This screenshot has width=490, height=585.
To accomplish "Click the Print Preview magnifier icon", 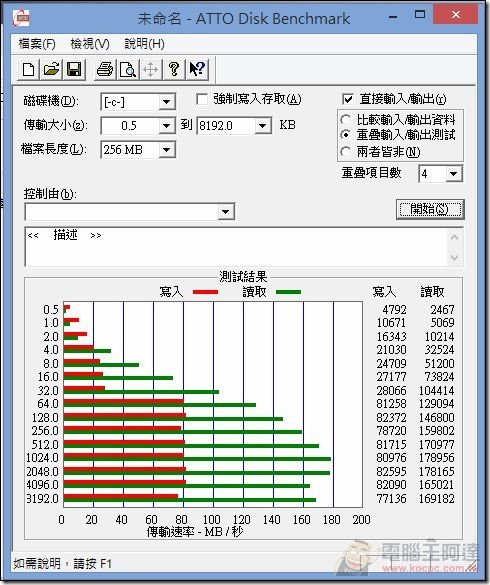I will 128,69.
